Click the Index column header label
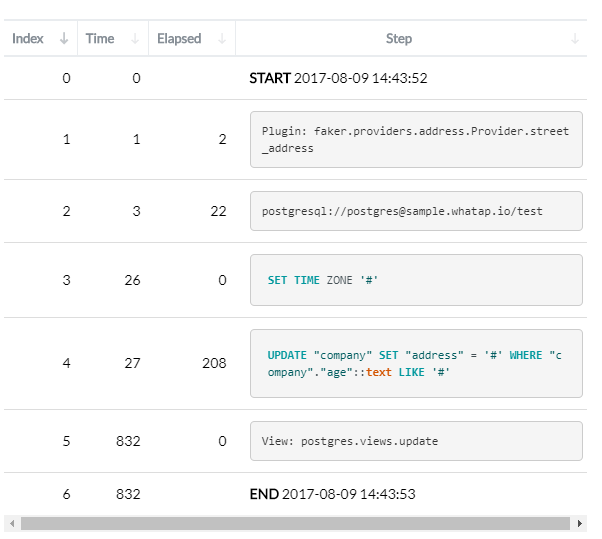Image resolution: width=602 pixels, height=539 pixels. point(28,39)
